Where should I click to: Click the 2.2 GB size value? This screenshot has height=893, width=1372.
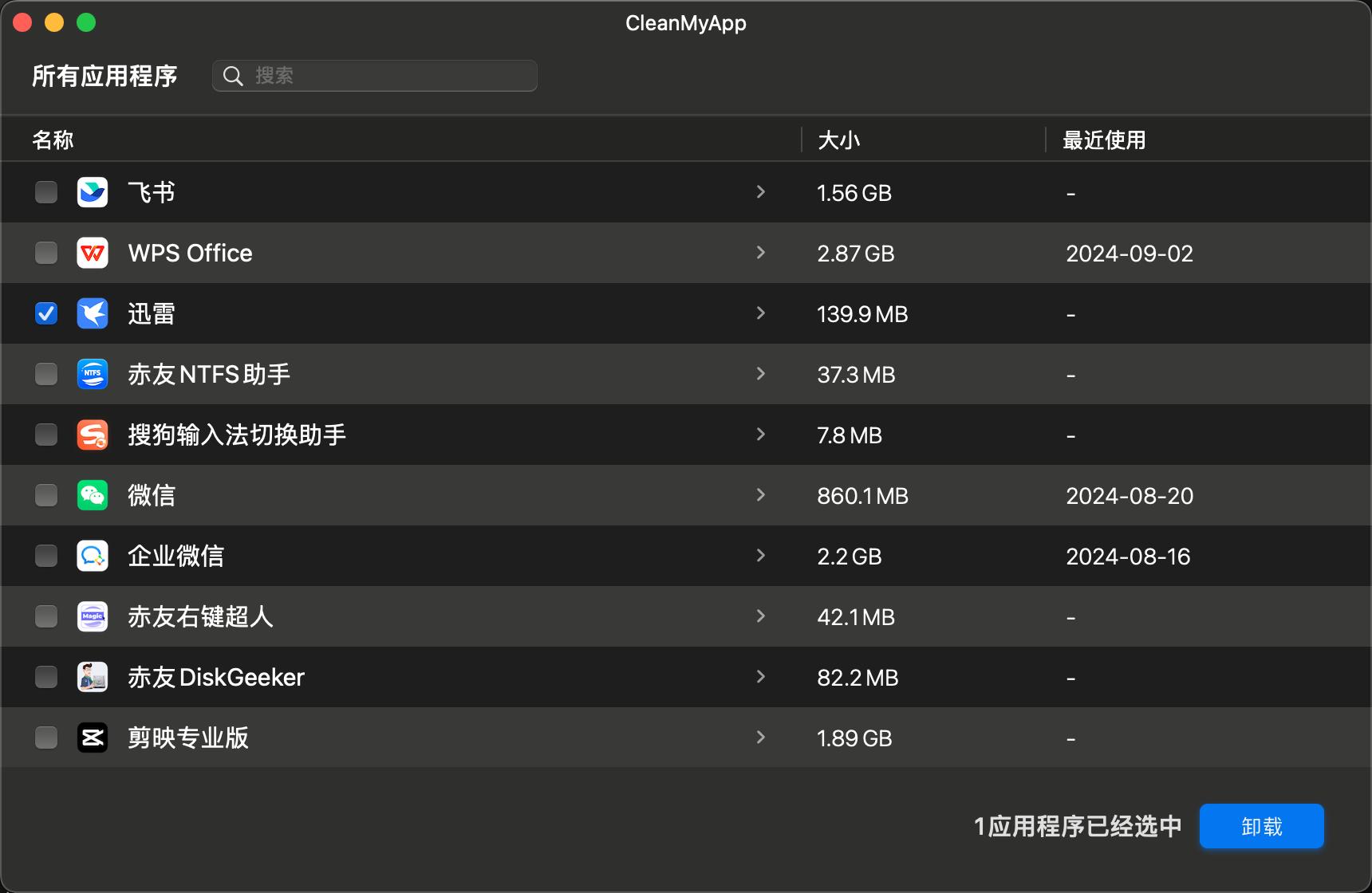click(850, 557)
